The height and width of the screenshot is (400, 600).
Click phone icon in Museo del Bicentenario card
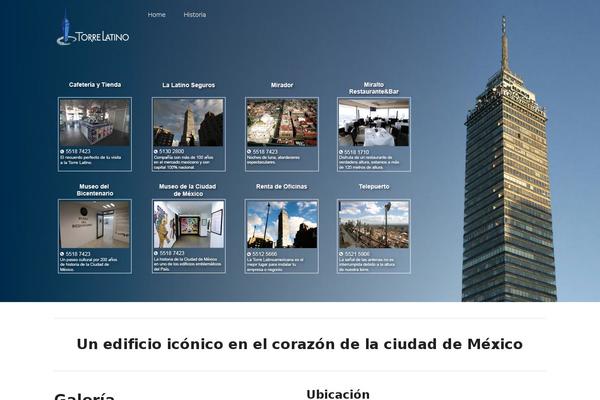coord(62,254)
